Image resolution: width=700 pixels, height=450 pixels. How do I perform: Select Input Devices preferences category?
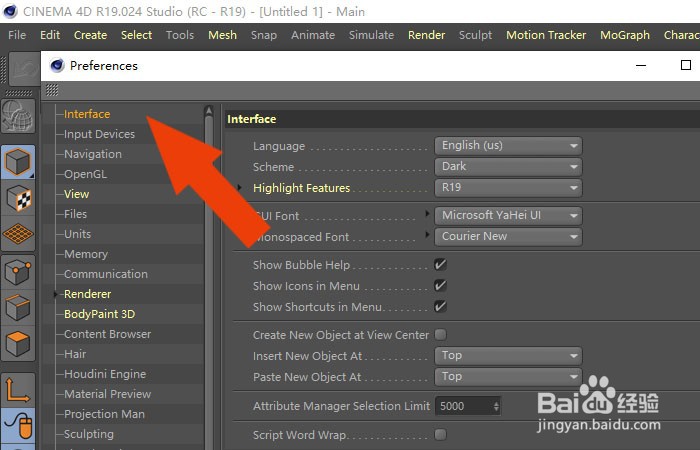pos(99,134)
